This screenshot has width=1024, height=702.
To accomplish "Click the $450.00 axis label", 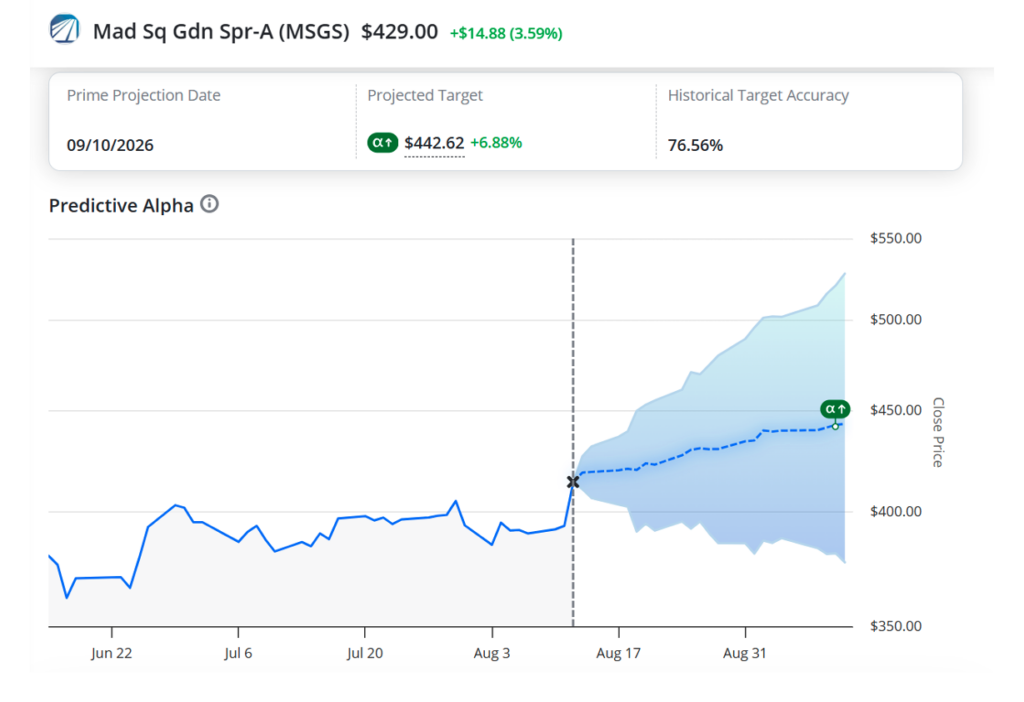I will tap(896, 410).
